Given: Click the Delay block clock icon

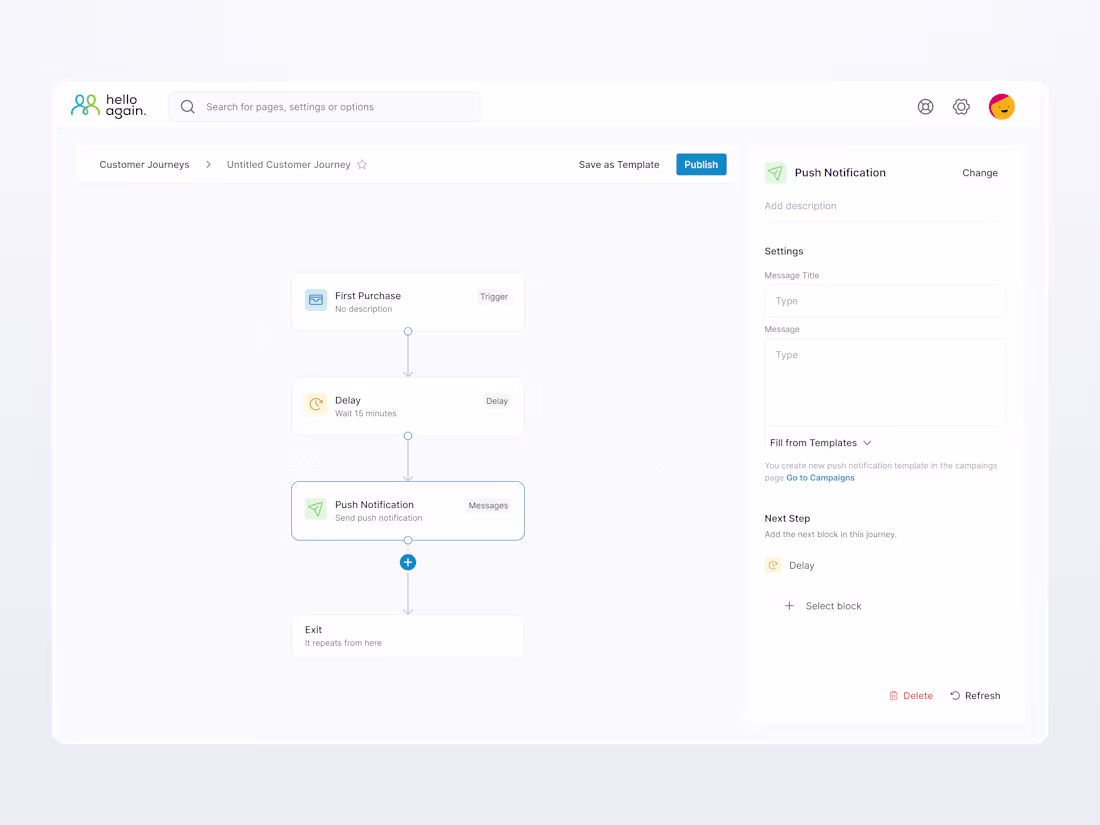Looking at the screenshot, I should pyautogui.click(x=315, y=404).
